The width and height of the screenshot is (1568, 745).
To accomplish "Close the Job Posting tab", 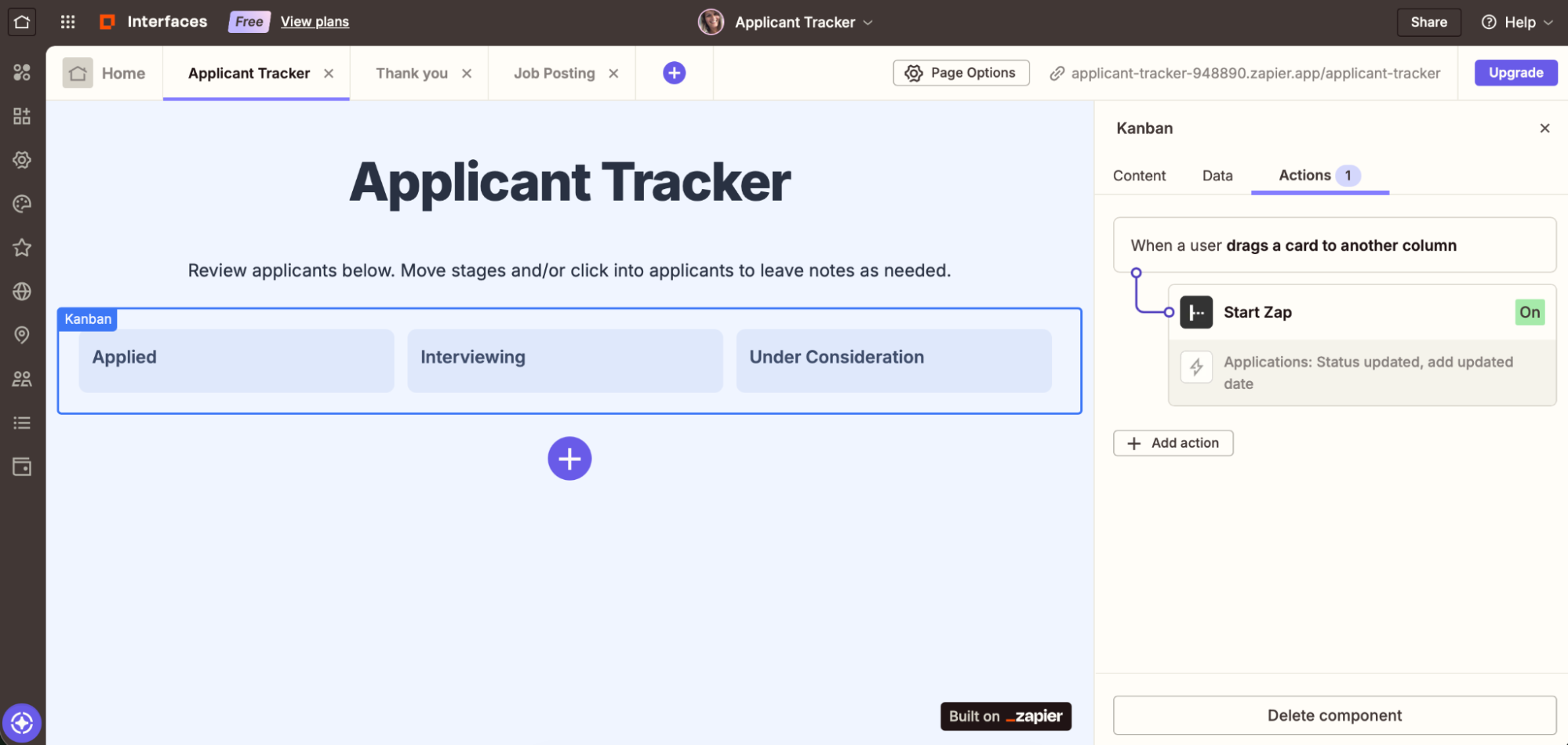I will tap(613, 73).
